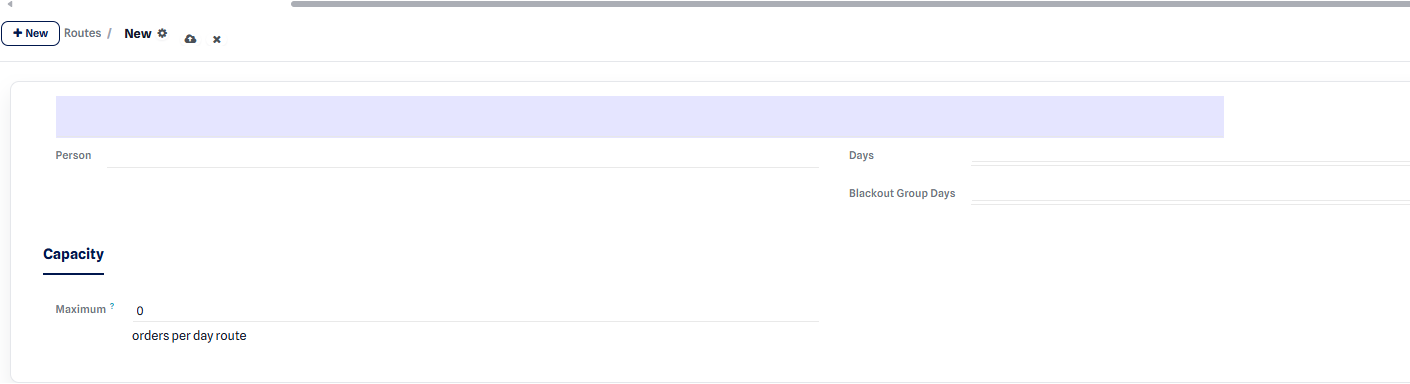Save record with cloud upload icon
1410x384 pixels.
[x=190, y=39]
